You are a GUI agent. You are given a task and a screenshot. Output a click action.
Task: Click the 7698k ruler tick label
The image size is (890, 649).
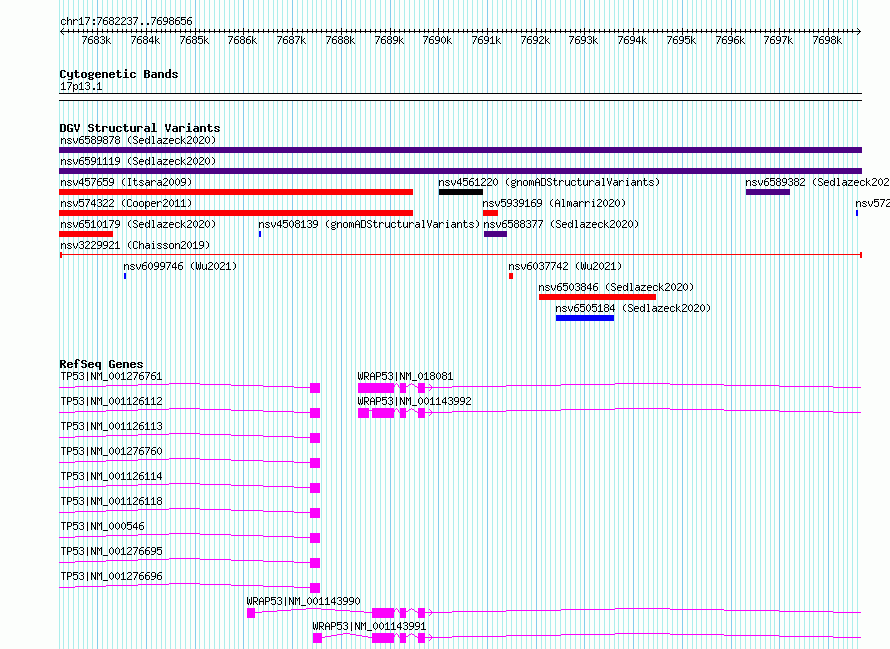click(x=827, y=40)
